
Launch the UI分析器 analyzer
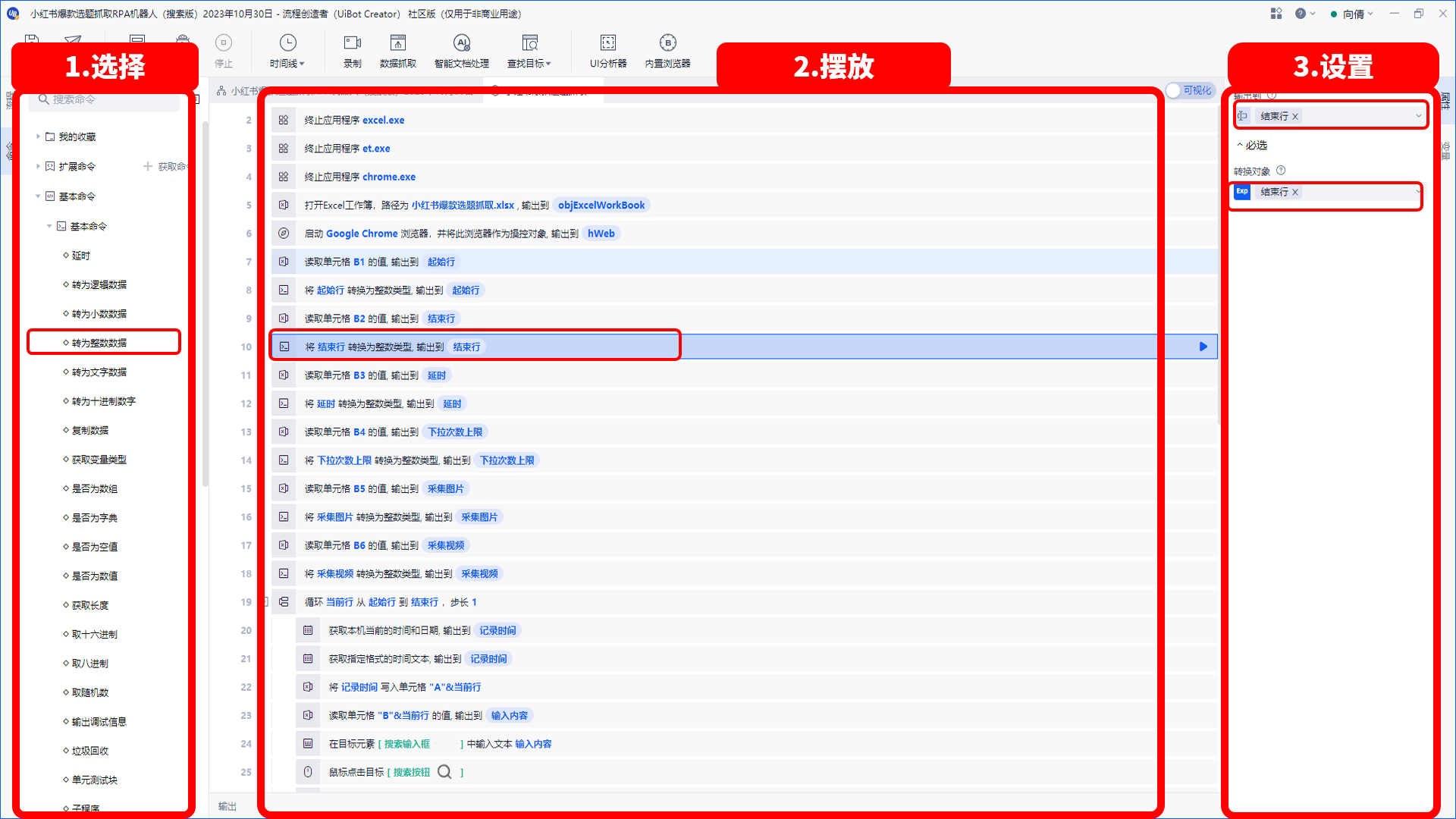pyautogui.click(x=608, y=52)
